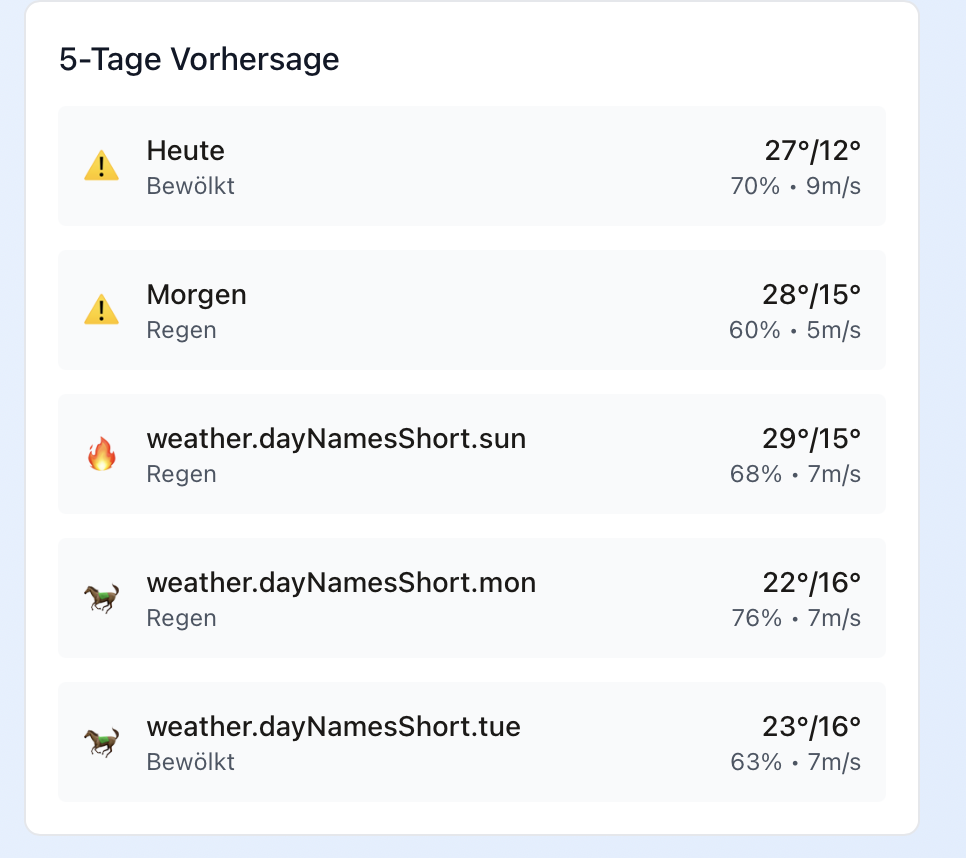This screenshot has width=966, height=858.
Task: Click the Bewölkt condition under Heute
Action: click(190, 186)
